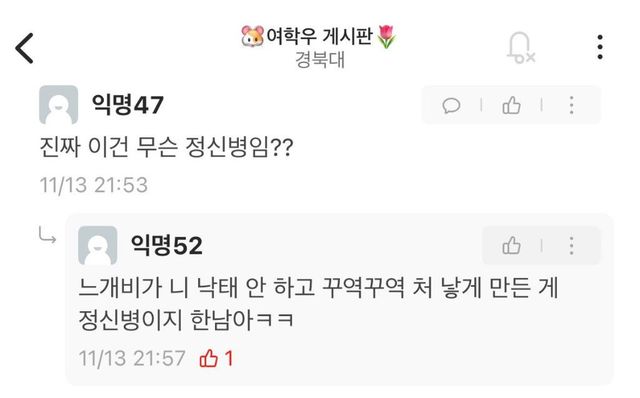Open more options for 익명47 comment
640x398 pixels.
(x=571, y=105)
